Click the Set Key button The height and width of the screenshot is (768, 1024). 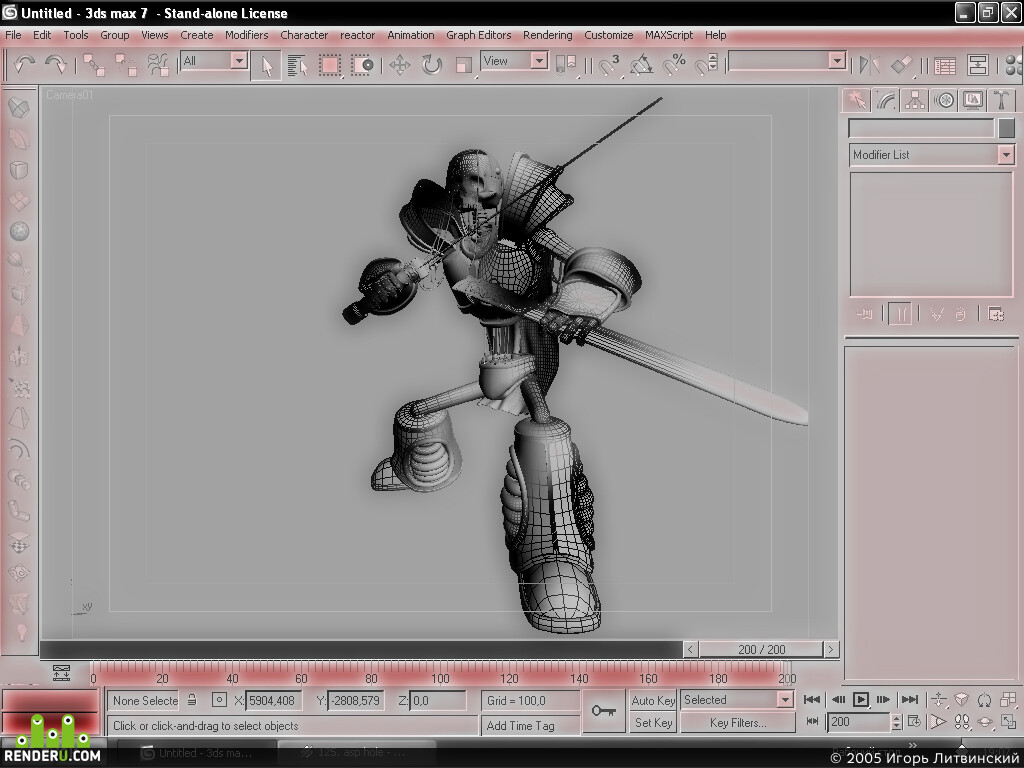pos(653,723)
